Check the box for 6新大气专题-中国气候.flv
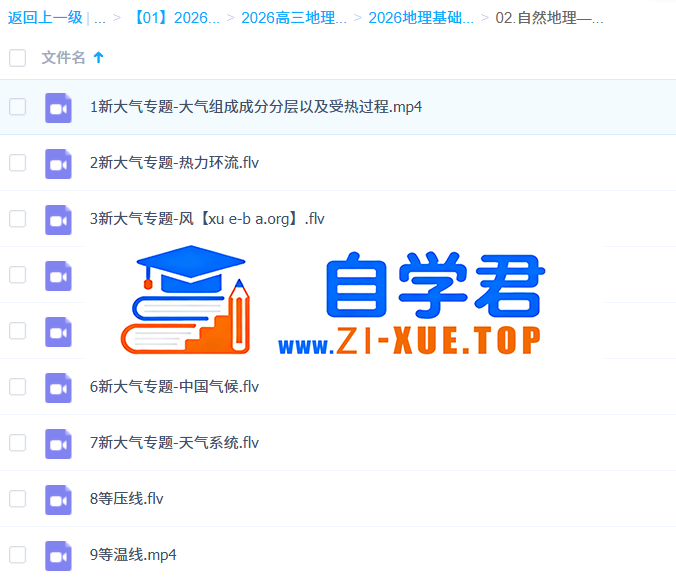The width and height of the screenshot is (676, 579). pos(18,387)
